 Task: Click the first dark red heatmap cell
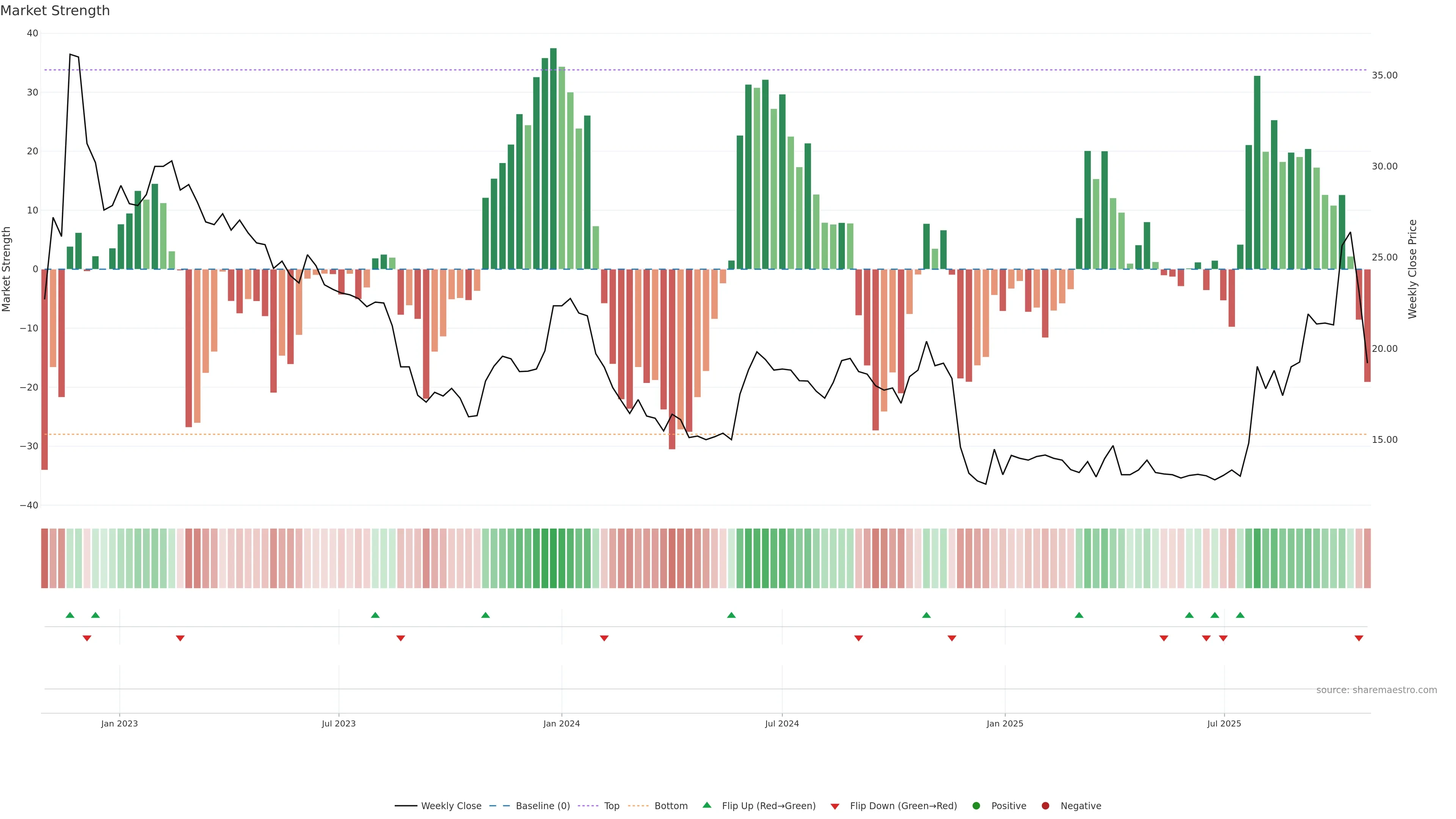tap(45, 558)
